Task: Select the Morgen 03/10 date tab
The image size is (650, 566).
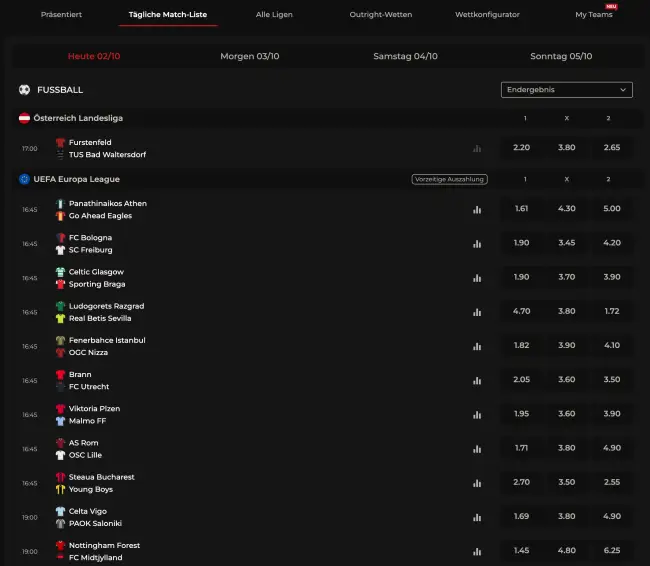Action: (249, 56)
